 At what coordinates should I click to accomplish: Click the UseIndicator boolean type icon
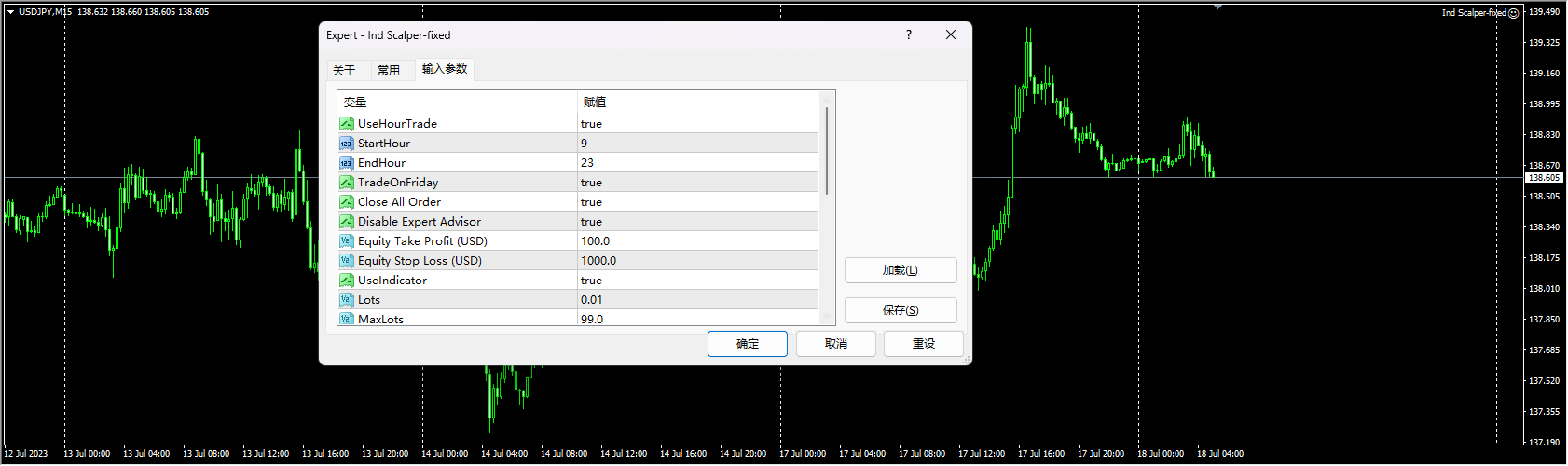pos(347,280)
